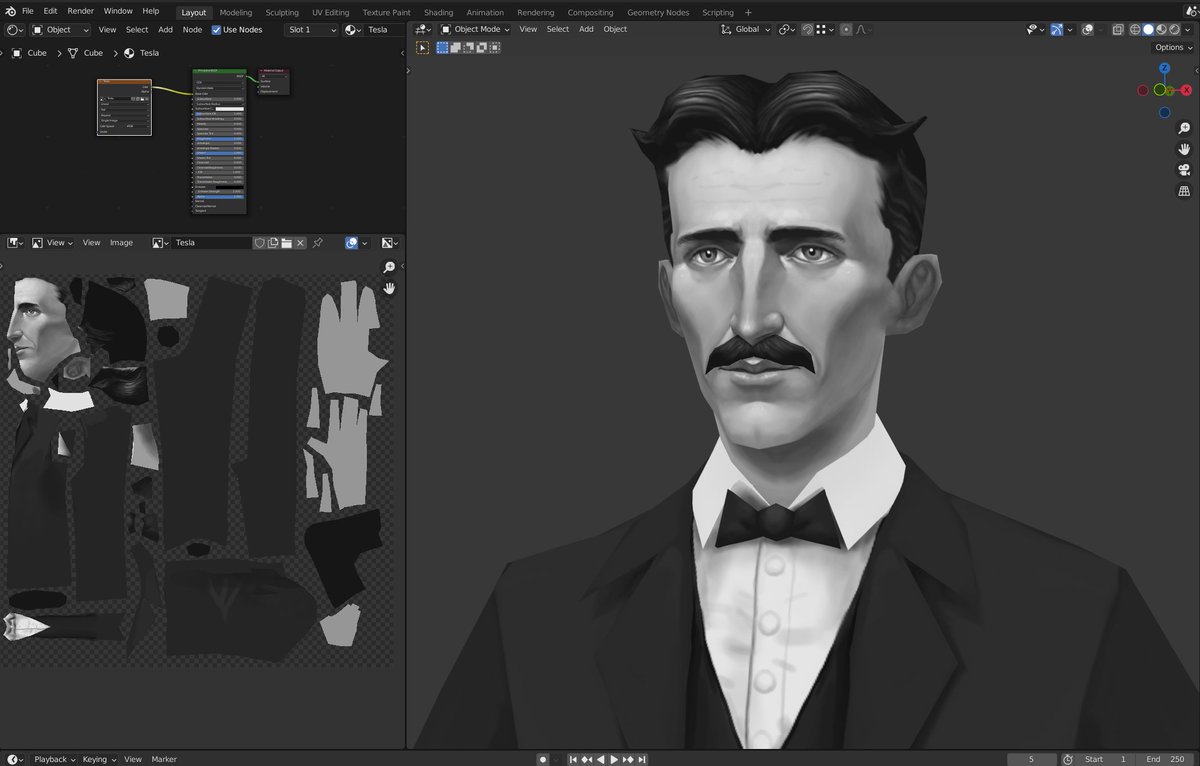This screenshot has width=1200, height=766.
Task: Open the Edit menu
Action: pos(50,11)
